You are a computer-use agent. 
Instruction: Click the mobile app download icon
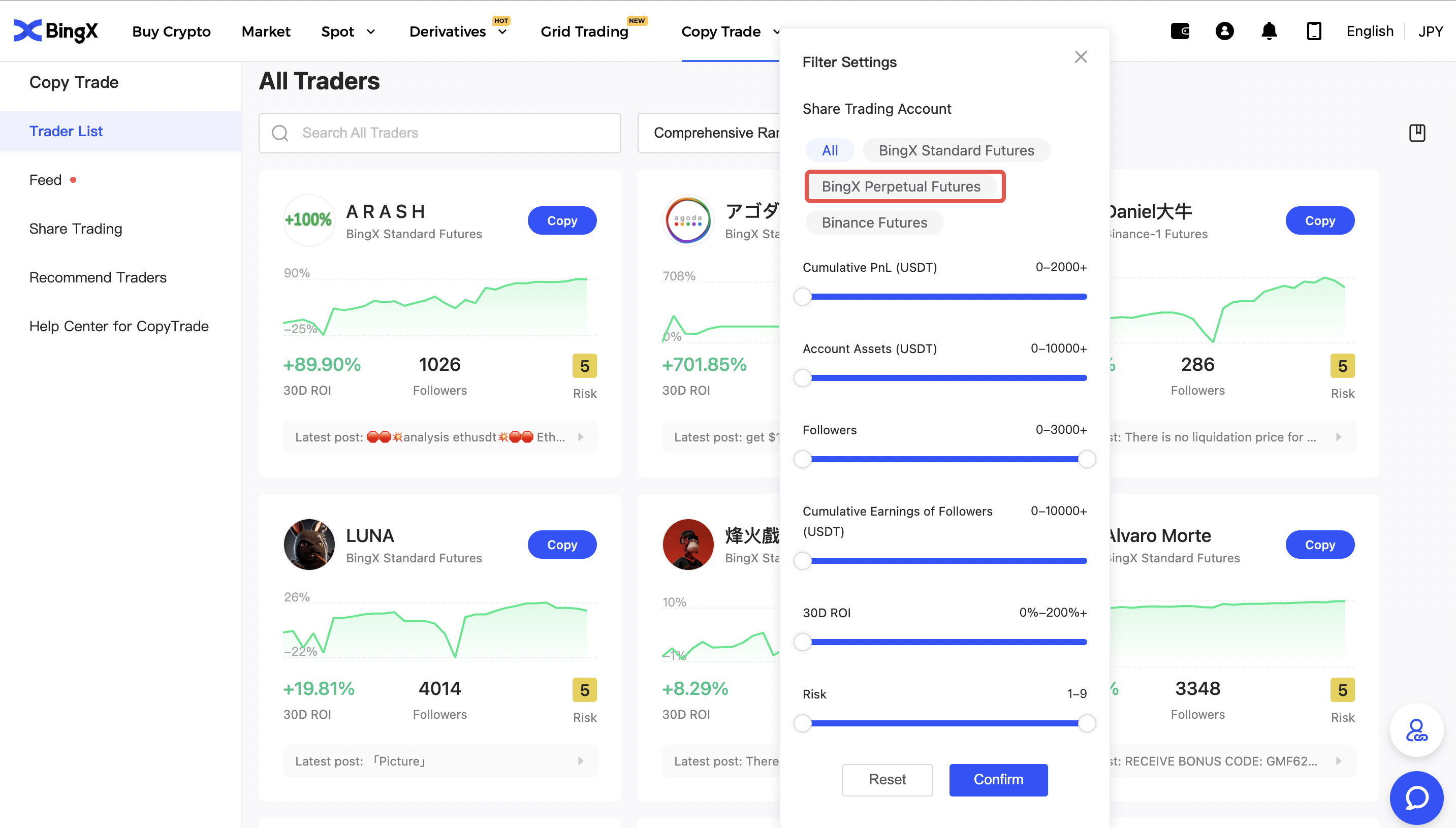click(1313, 31)
